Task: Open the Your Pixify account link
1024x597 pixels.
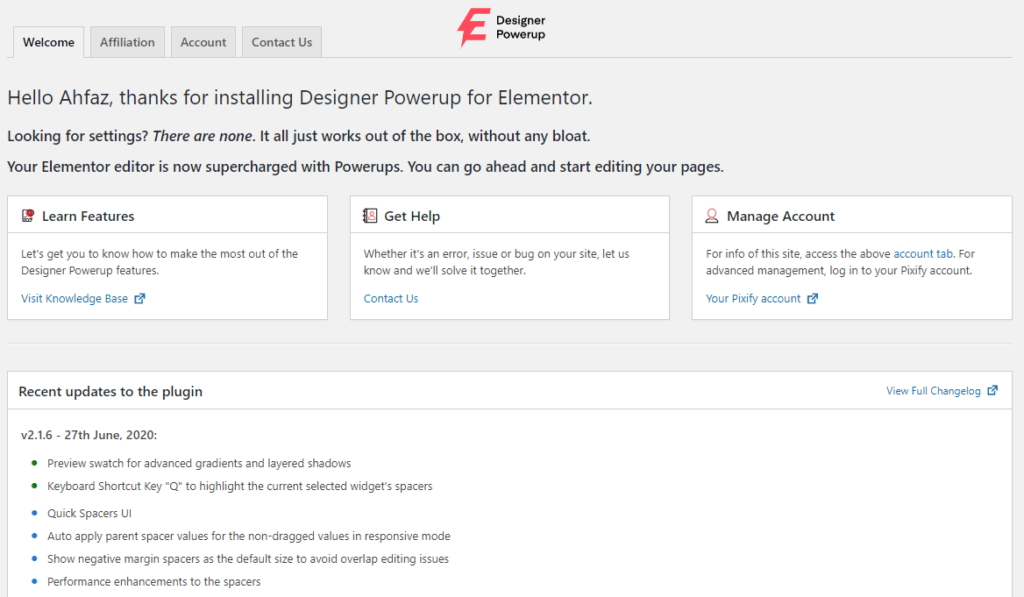Action: point(753,298)
